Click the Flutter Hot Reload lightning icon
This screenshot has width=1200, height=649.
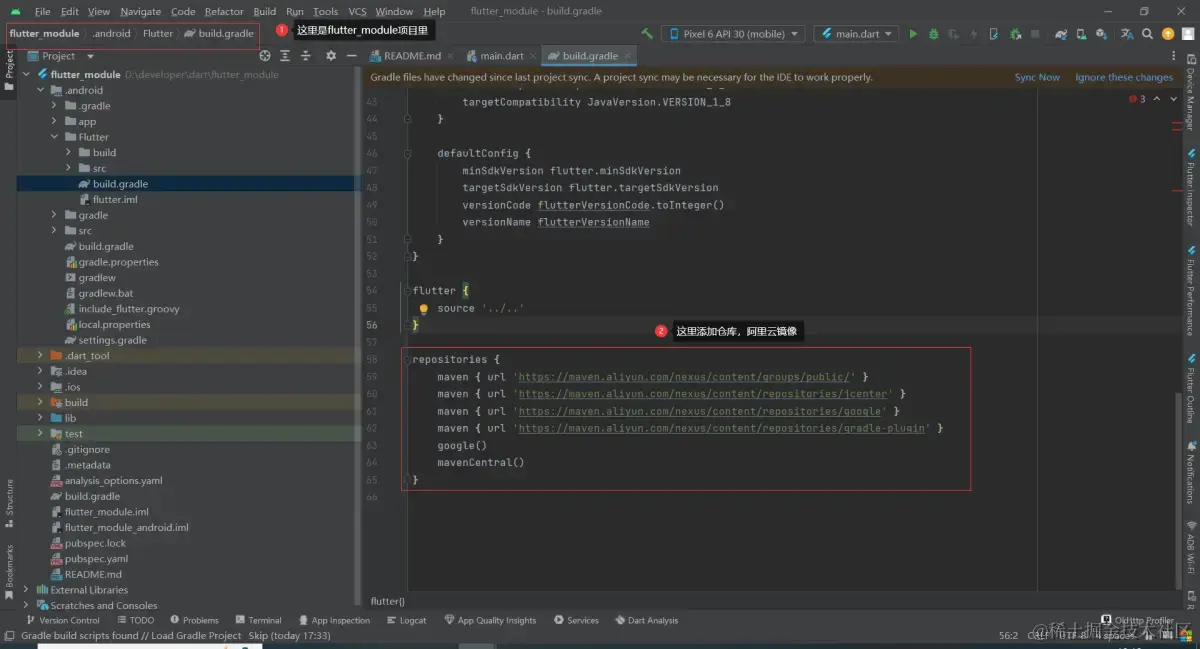[974, 33]
